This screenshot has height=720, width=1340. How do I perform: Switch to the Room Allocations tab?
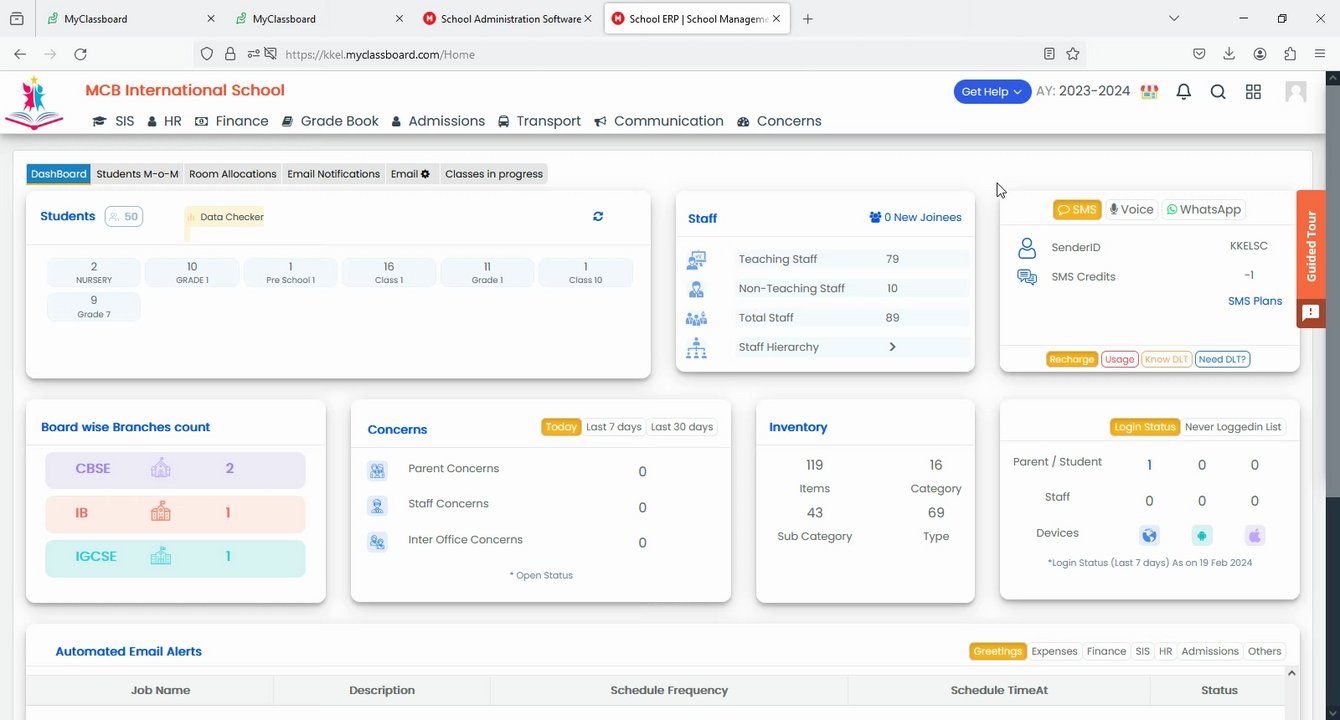point(233,174)
